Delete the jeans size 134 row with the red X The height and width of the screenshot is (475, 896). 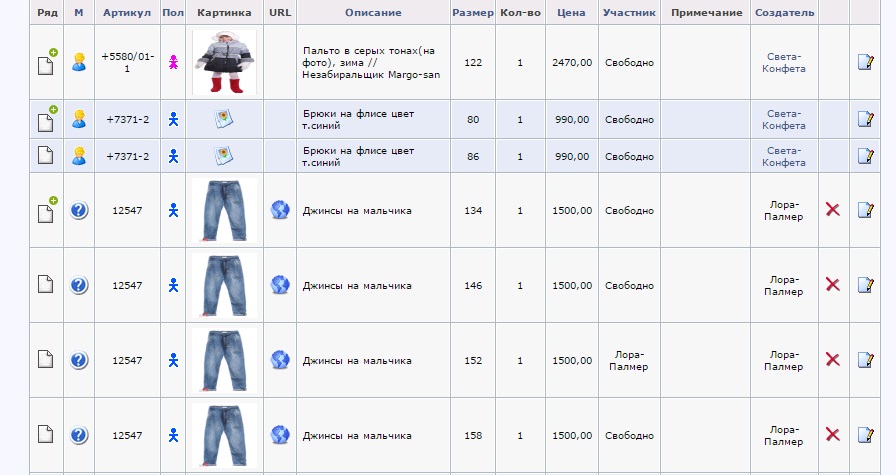(833, 210)
